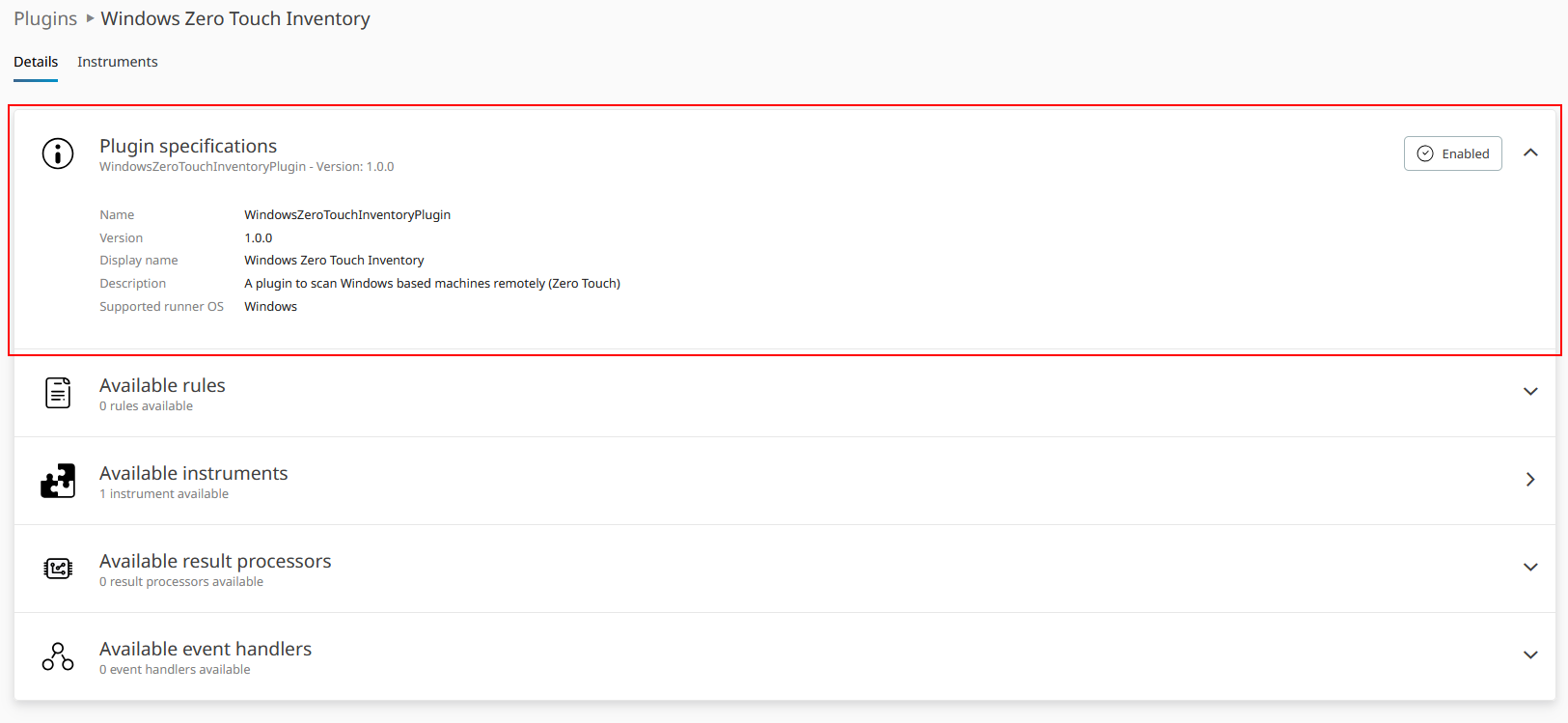Switch to the Instruments tab
Viewport: 1568px width, 723px height.
pyautogui.click(x=118, y=62)
